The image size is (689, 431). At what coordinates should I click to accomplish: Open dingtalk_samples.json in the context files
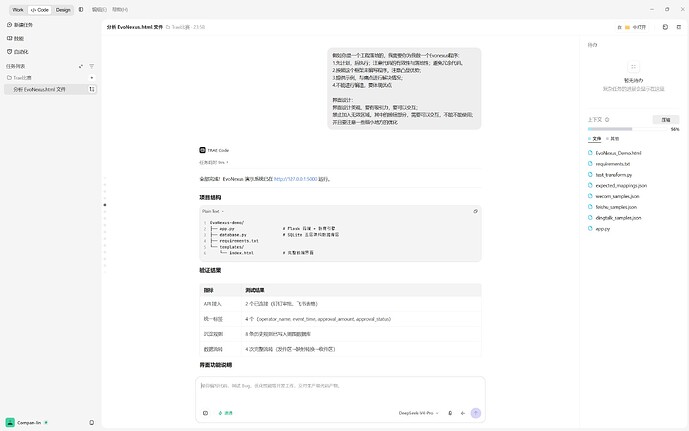coord(618,218)
